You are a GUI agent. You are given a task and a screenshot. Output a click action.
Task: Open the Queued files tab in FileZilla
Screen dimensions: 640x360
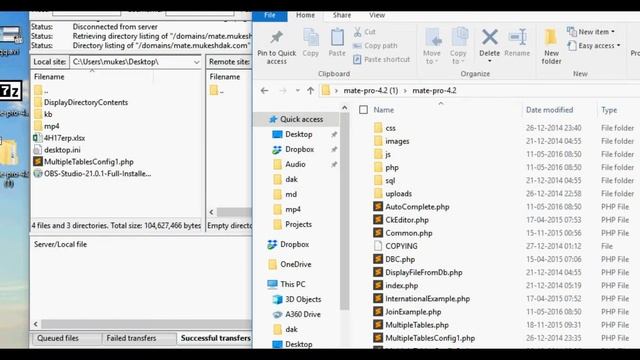click(x=58, y=338)
